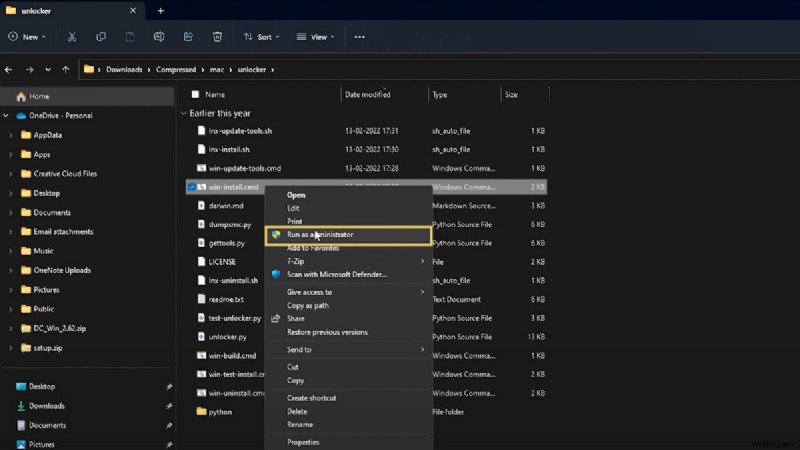
Task: Sort by the Name column header
Action: pos(215,94)
